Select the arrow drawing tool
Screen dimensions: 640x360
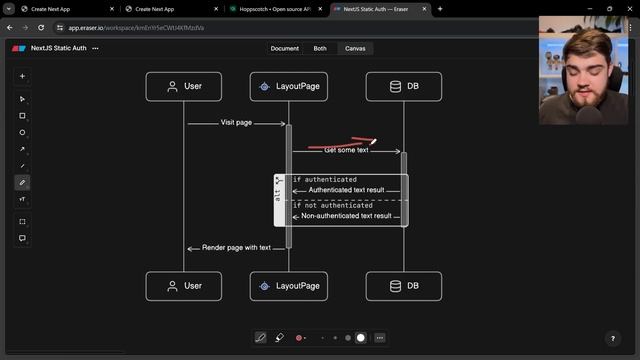[x=22, y=149]
